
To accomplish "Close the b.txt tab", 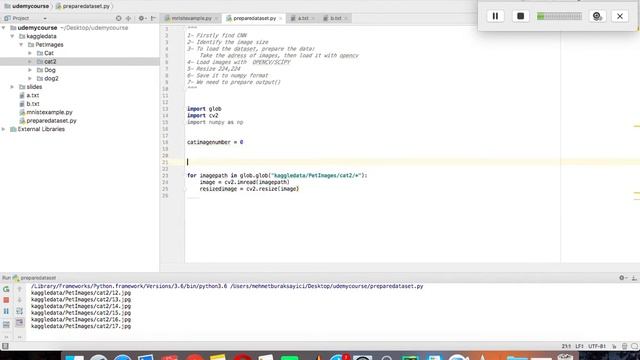I will coord(346,18).
